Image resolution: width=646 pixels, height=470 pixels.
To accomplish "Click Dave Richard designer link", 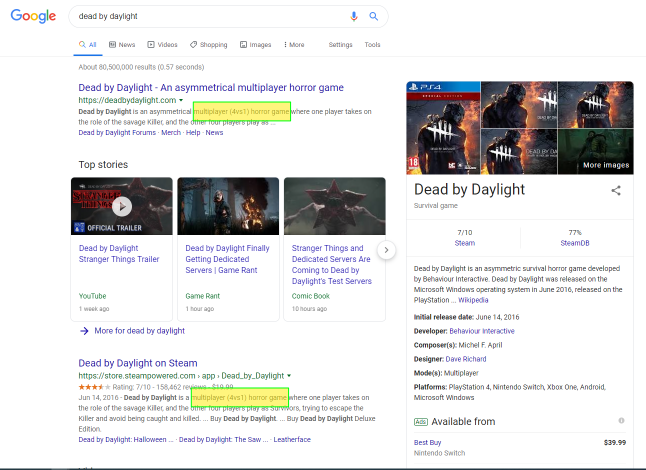I will pos(466,359).
